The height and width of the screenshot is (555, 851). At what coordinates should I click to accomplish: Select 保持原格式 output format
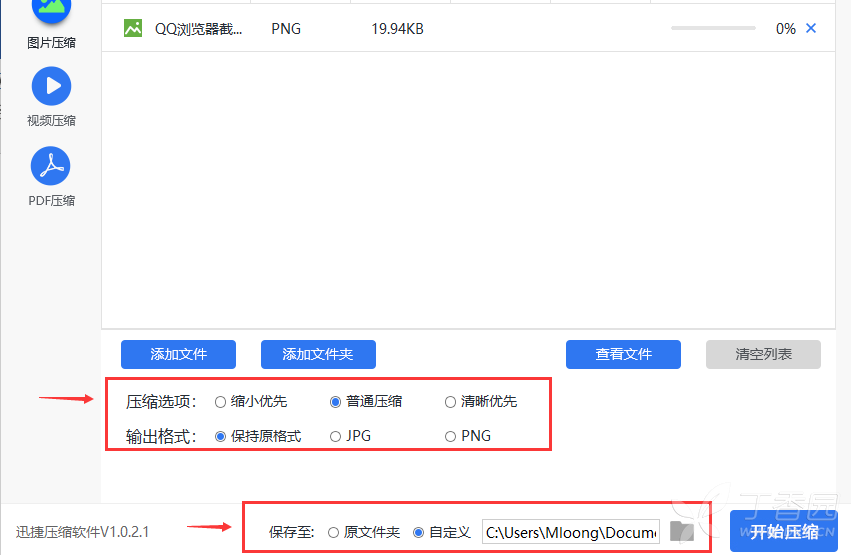pos(220,437)
